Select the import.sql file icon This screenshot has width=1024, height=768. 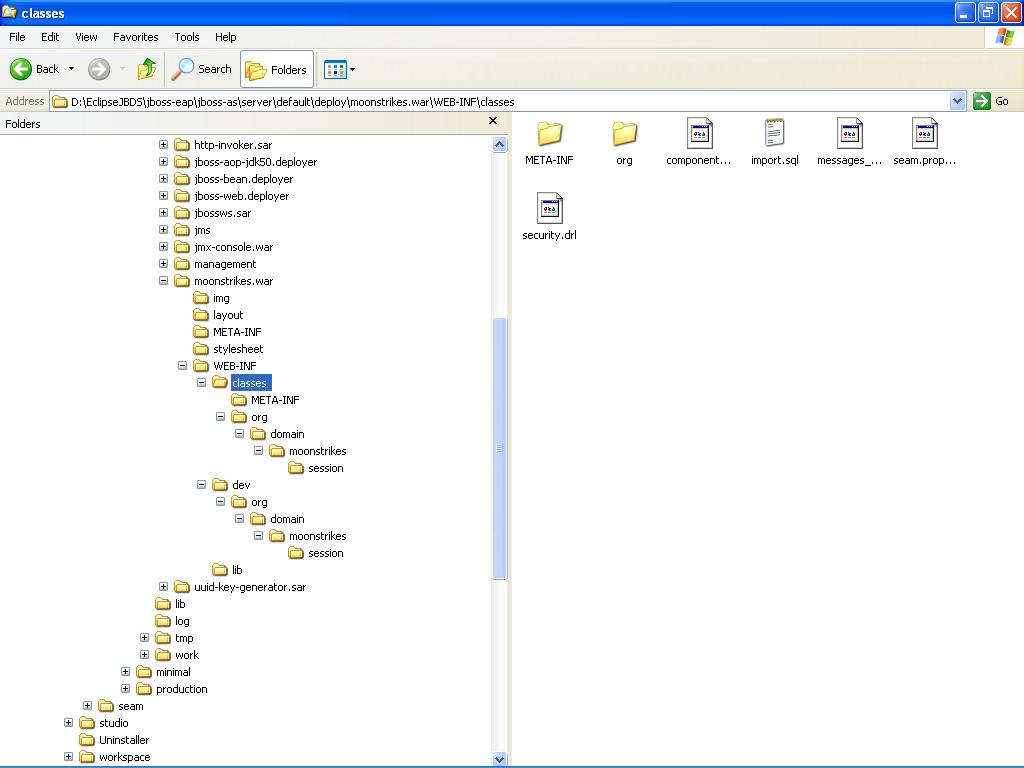775,133
